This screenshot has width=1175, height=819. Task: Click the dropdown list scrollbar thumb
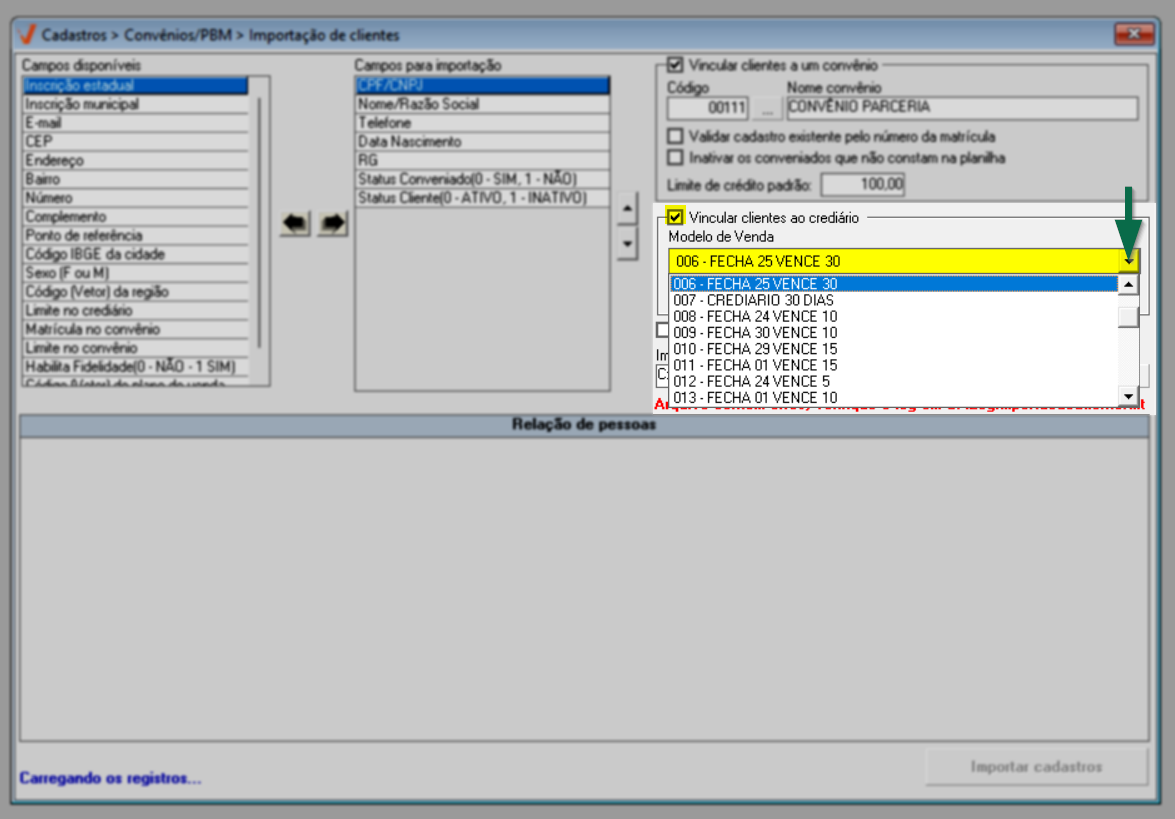pyautogui.click(x=1129, y=317)
